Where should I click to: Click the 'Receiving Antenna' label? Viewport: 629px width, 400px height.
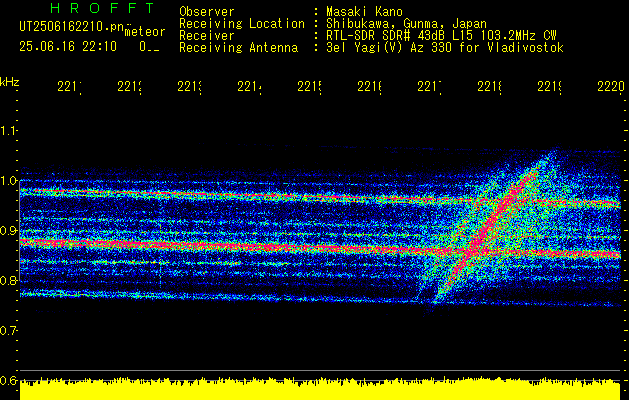pyautogui.click(x=238, y=48)
